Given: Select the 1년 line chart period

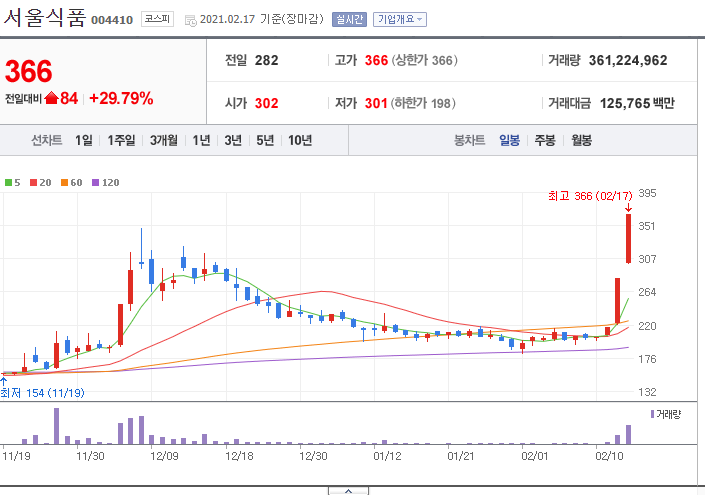Looking at the screenshot, I should tap(201, 140).
